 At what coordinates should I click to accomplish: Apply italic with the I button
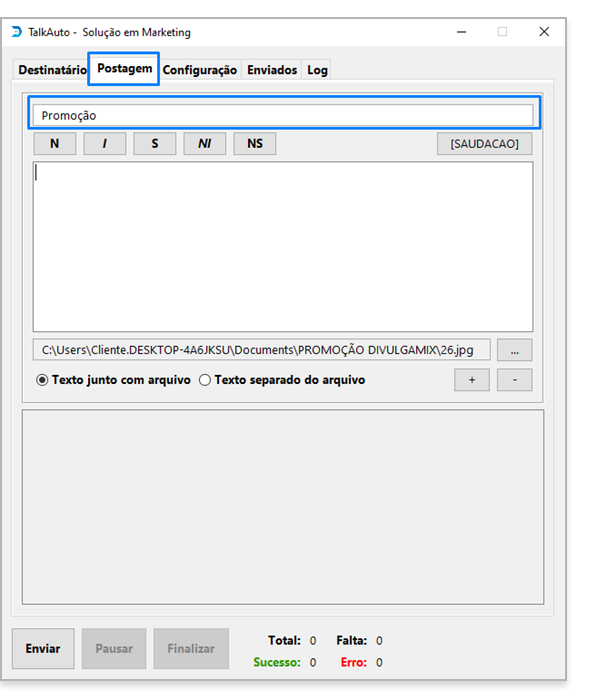105,144
